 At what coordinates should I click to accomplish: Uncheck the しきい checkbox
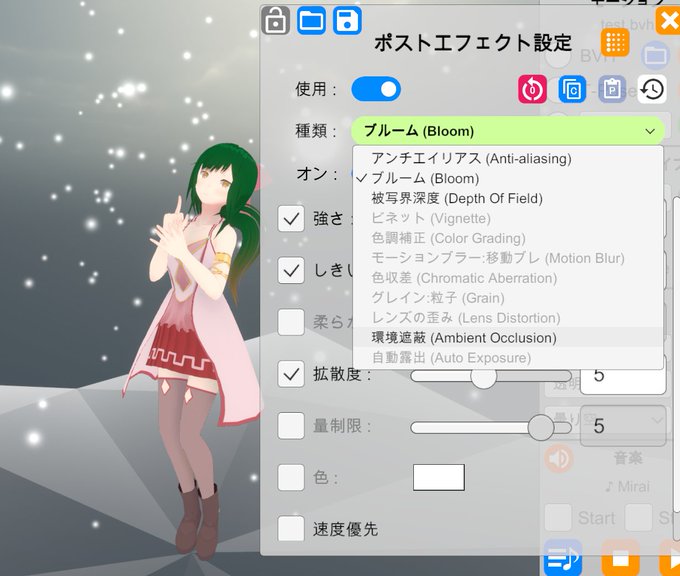point(291,270)
